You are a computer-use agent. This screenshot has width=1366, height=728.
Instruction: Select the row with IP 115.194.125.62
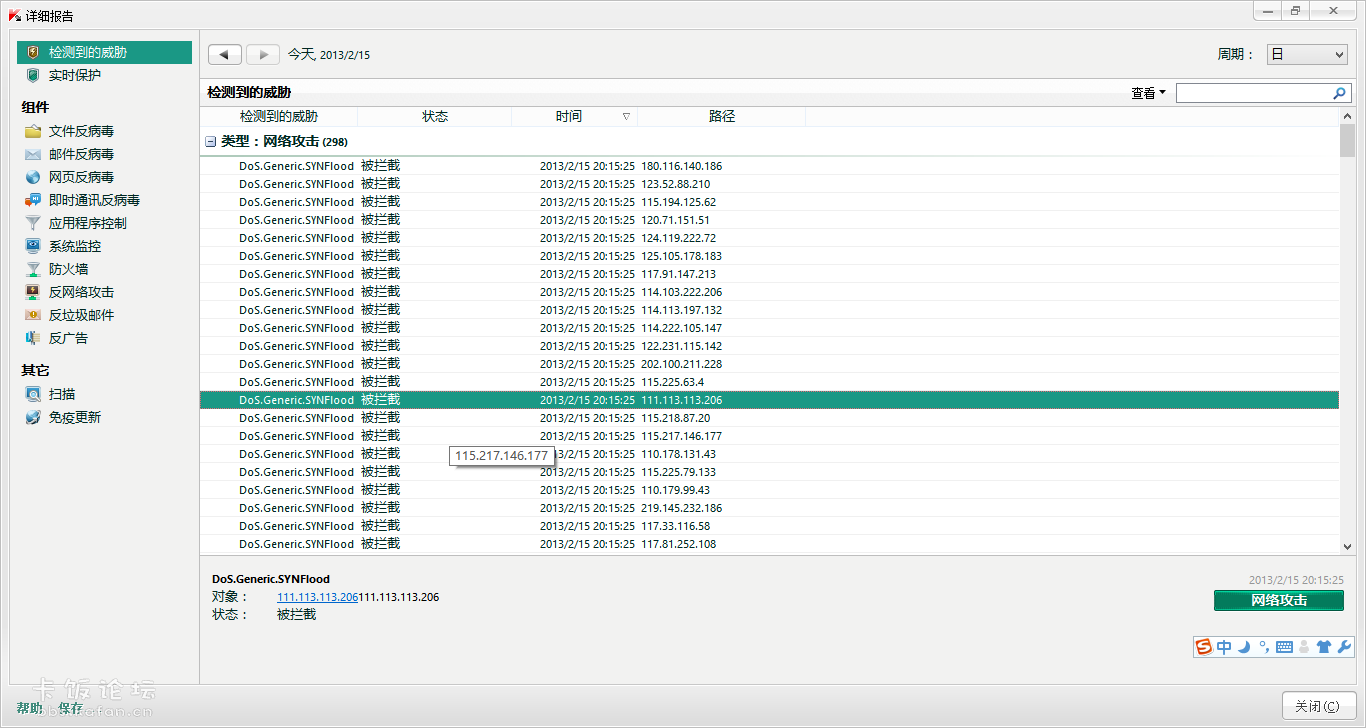770,202
